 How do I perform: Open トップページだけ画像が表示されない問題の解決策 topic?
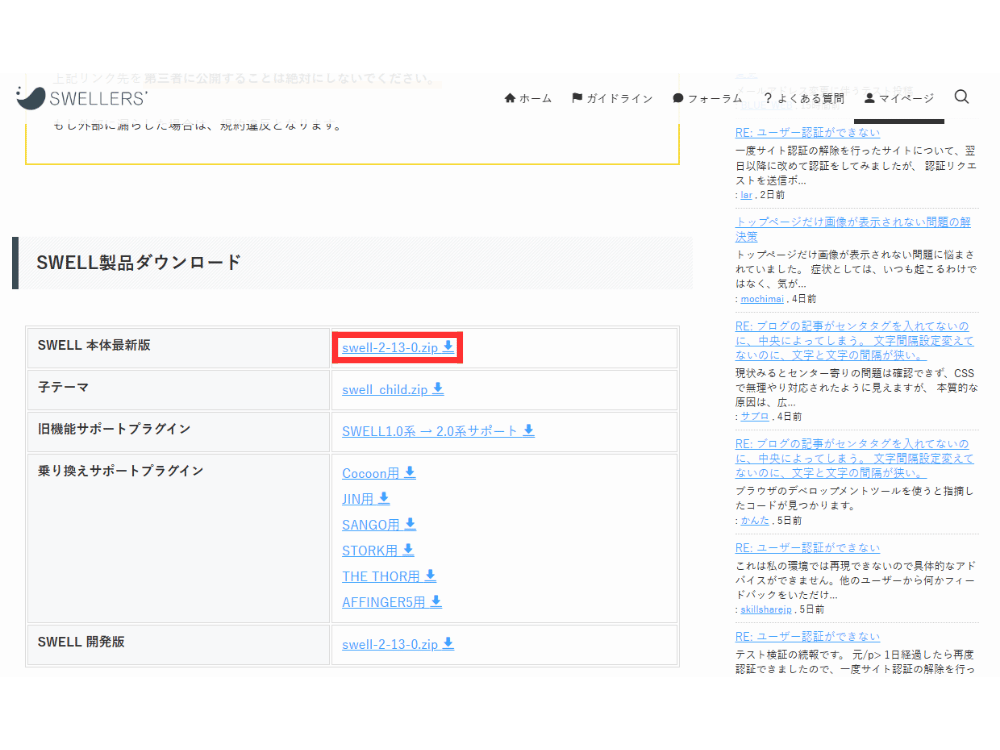(x=853, y=229)
